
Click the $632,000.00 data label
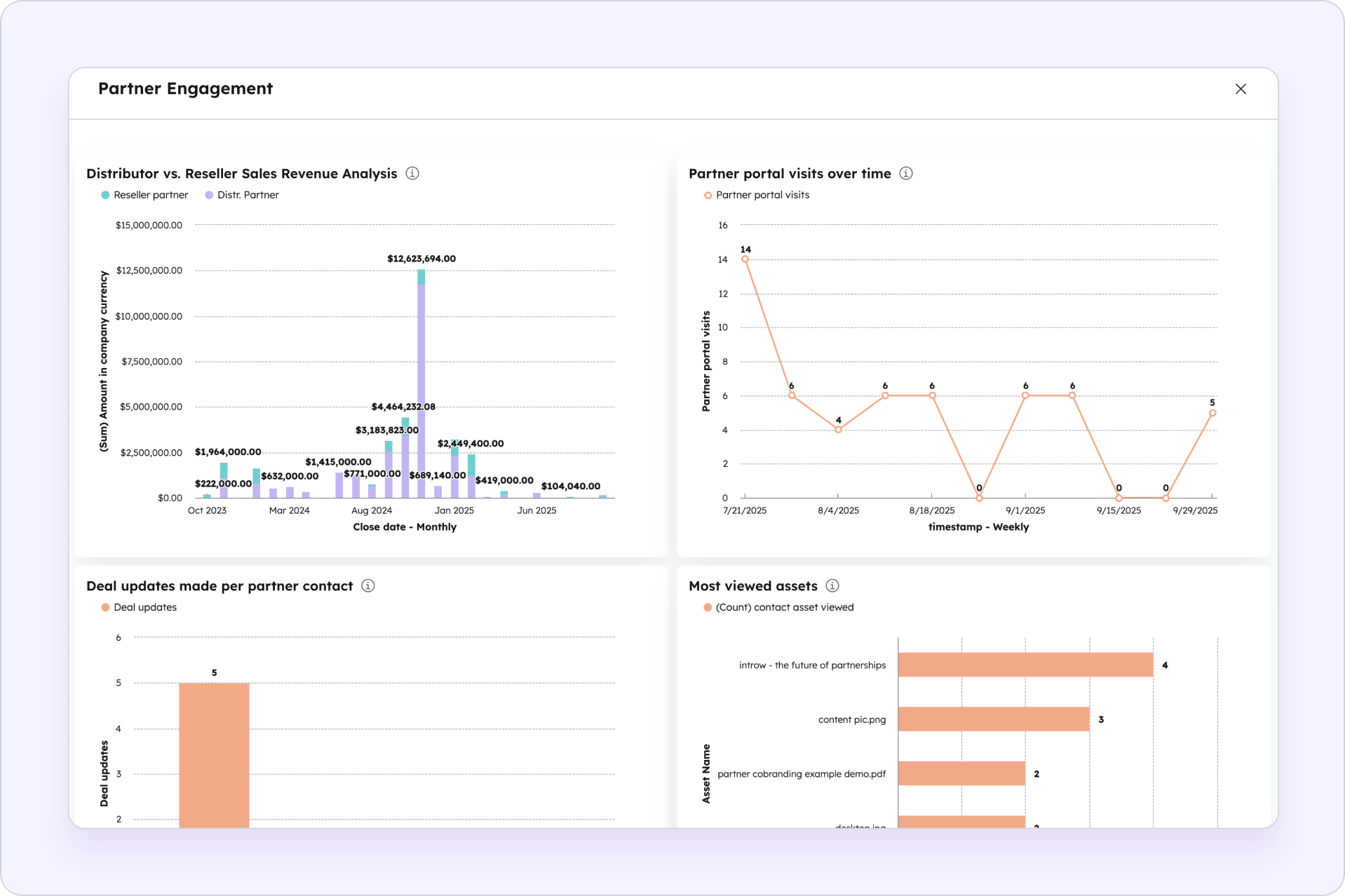(x=290, y=476)
